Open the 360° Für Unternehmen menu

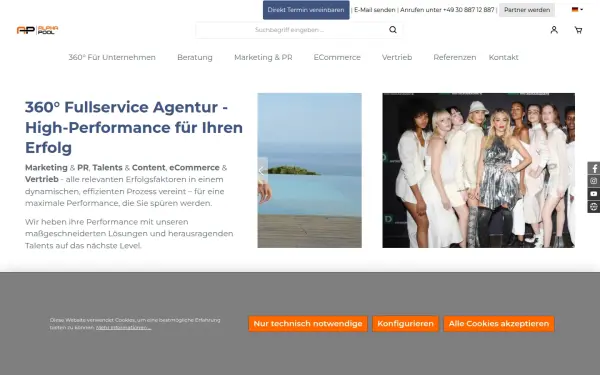click(112, 57)
